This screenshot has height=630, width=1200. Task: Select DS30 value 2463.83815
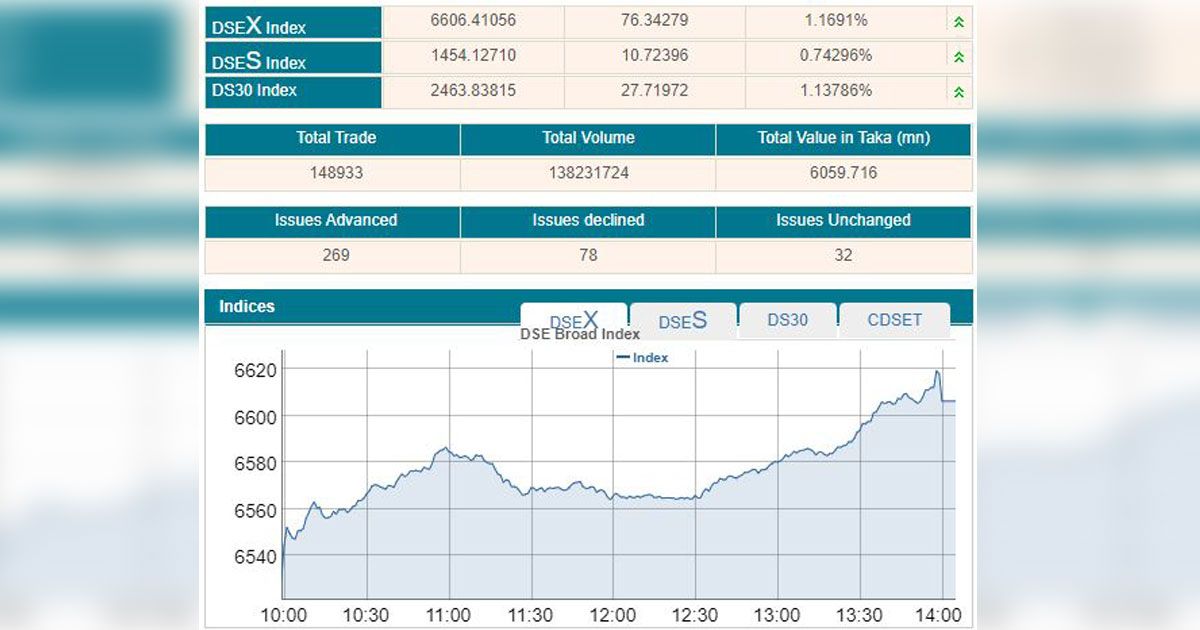pos(473,90)
